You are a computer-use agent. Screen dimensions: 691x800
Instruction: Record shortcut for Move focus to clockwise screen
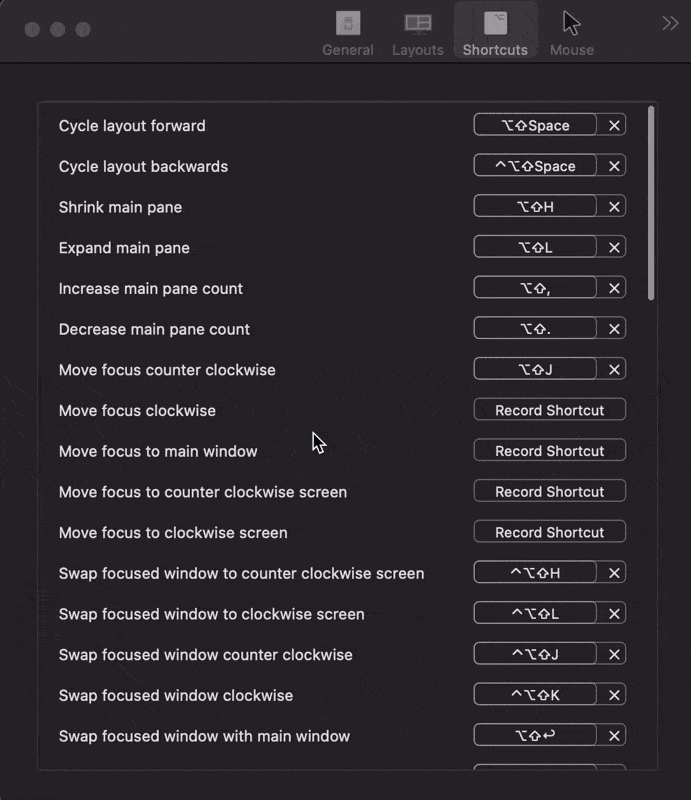coord(549,532)
